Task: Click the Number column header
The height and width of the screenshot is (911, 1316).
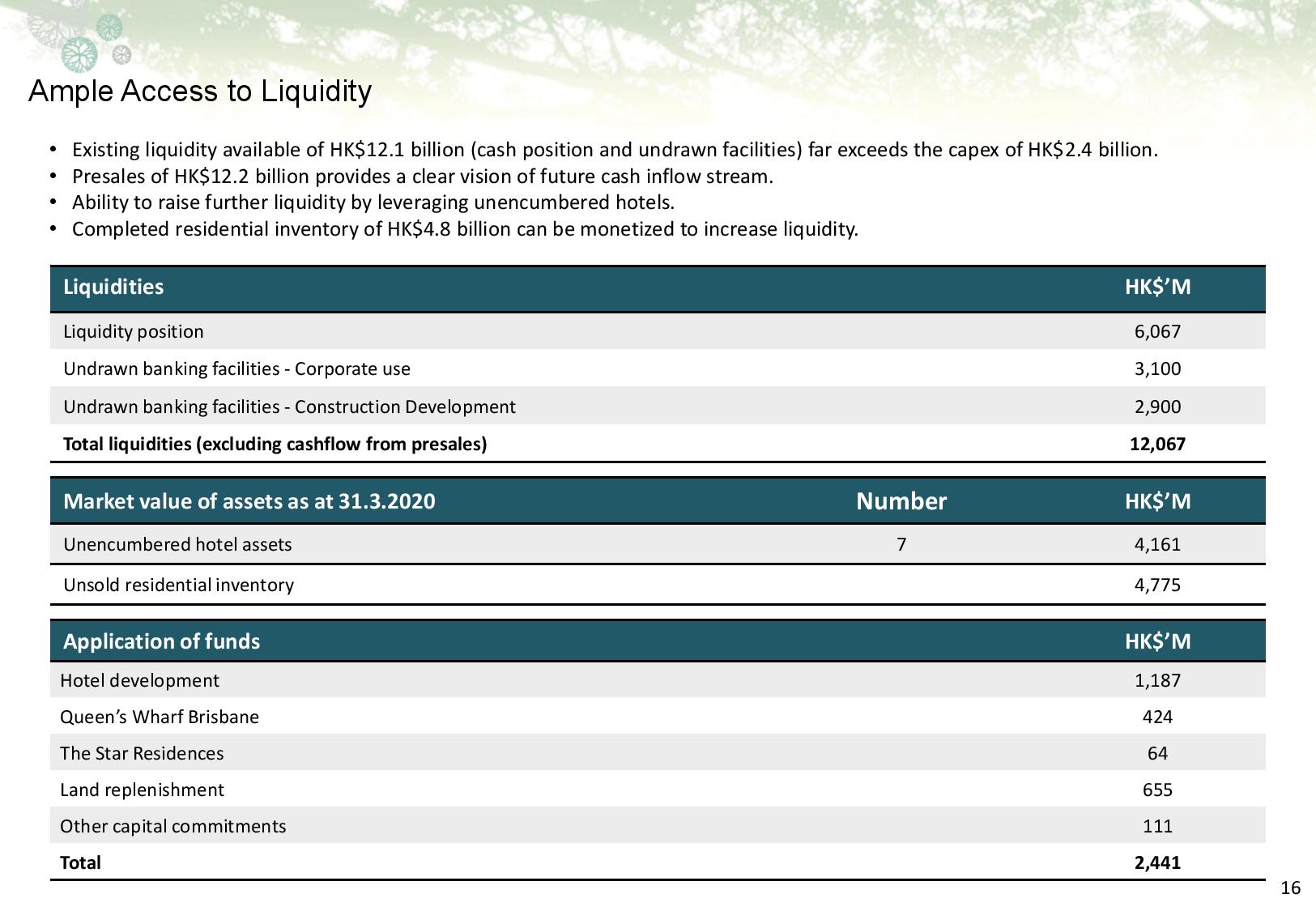Action: click(x=901, y=501)
